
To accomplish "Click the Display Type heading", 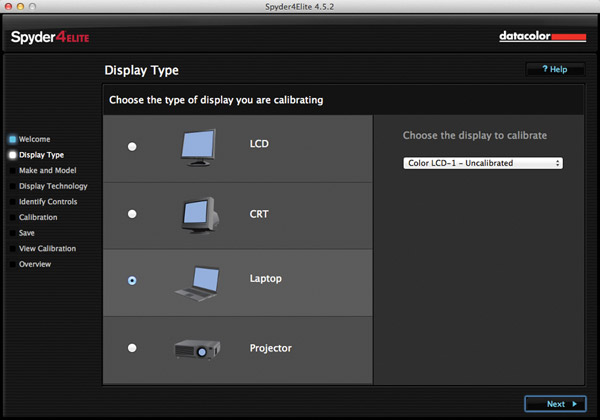I will tap(142, 70).
